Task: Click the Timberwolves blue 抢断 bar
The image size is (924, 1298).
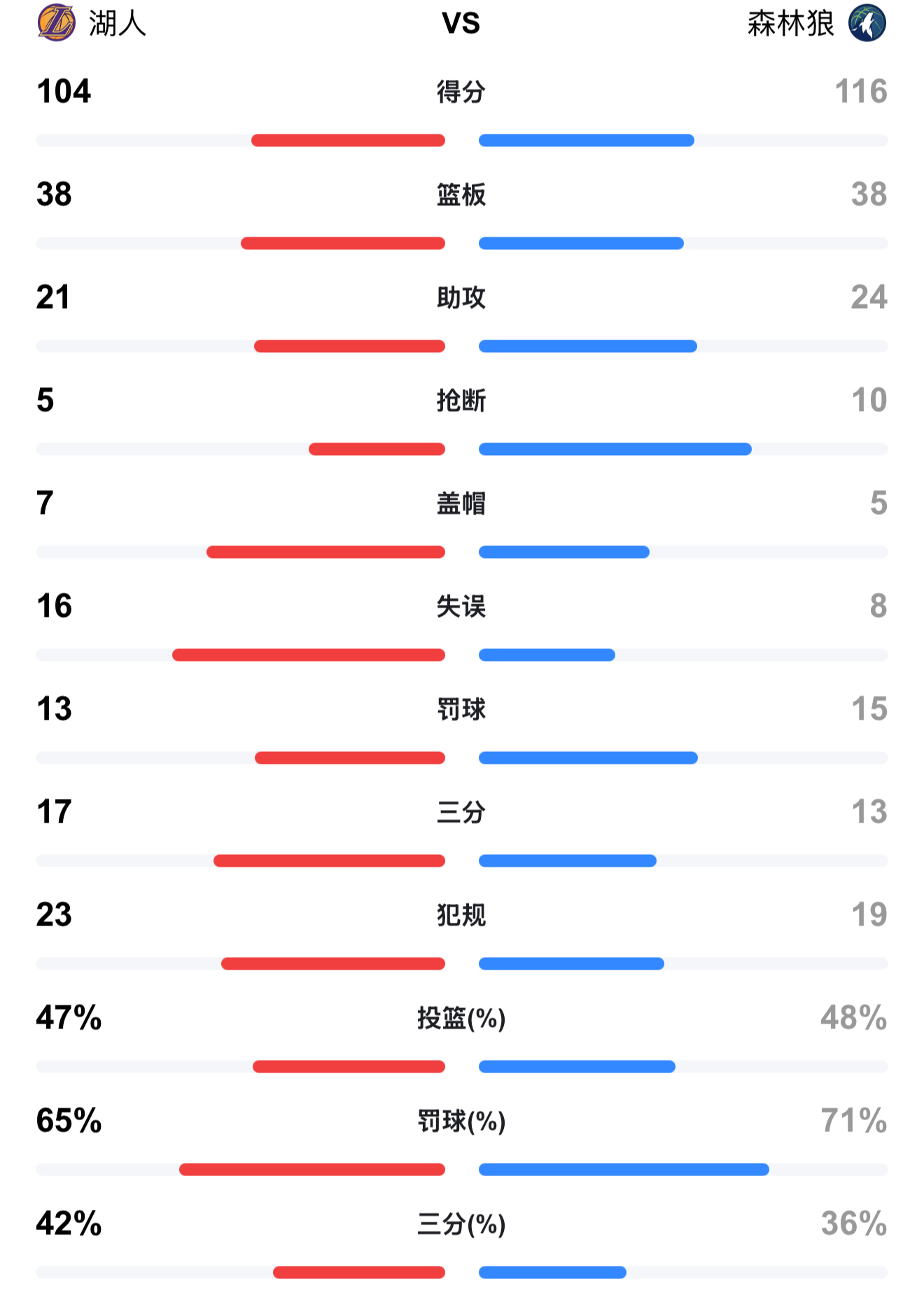Action: (x=615, y=449)
